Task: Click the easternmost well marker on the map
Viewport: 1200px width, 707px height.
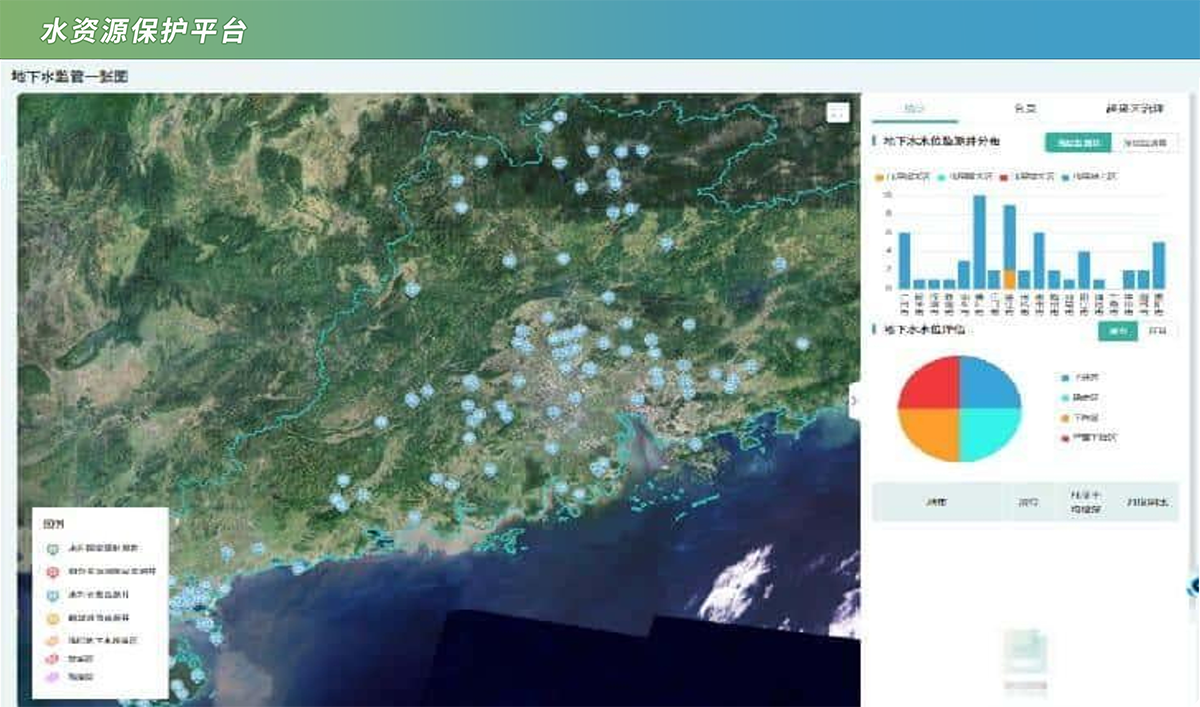Action: coord(802,344)
